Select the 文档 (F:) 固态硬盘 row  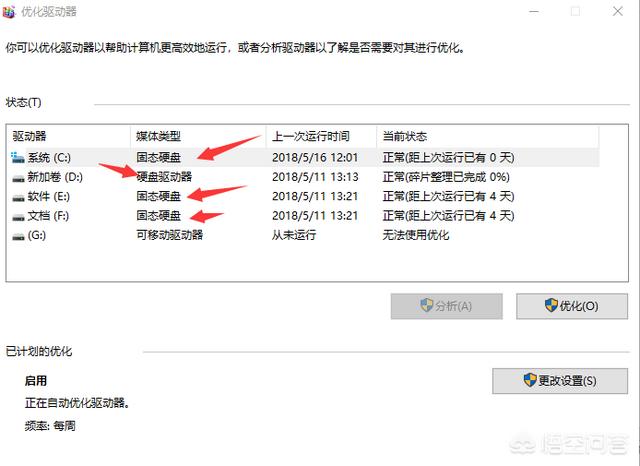point(304,215)
